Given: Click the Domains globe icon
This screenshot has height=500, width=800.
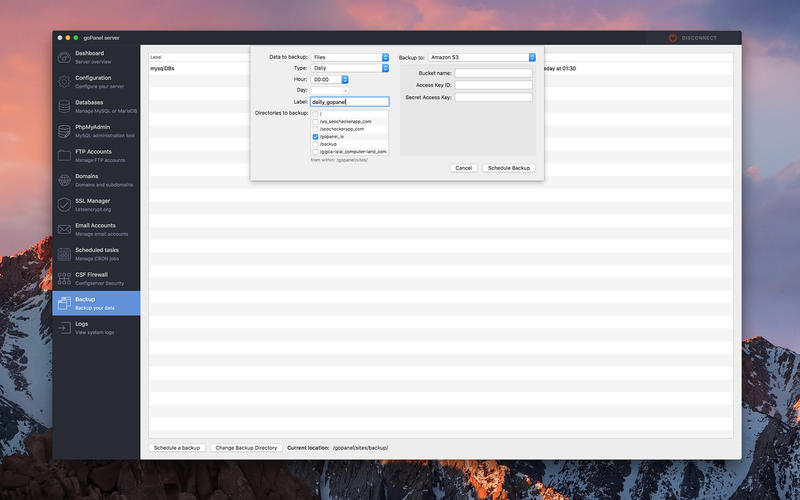Looking at the screenshot, I should (65, 180).
